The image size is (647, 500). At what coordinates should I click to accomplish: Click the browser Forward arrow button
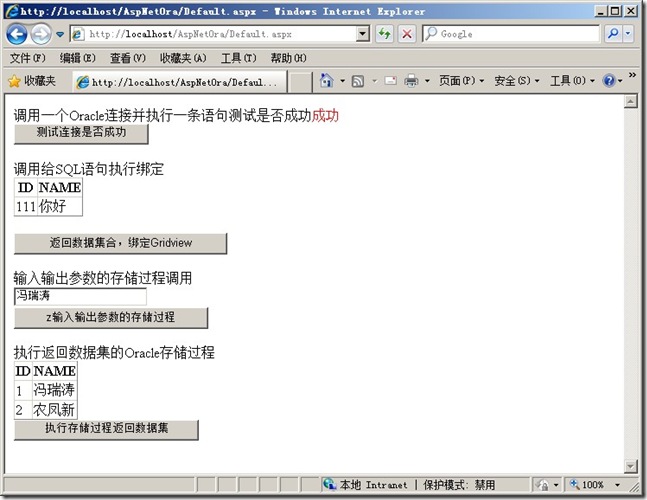41,34
